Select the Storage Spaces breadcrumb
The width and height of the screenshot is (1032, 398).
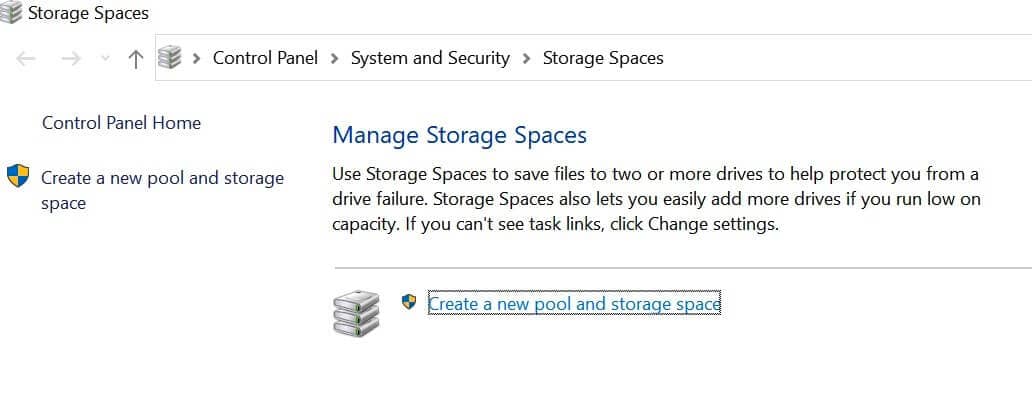(603, 58)
